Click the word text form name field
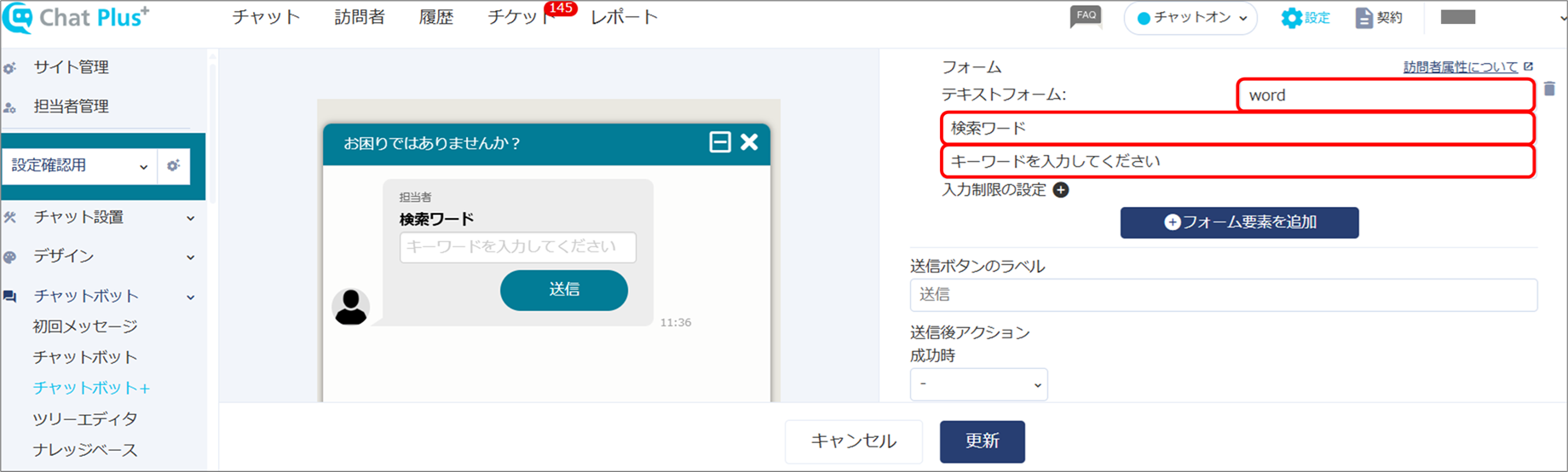The width and height of the screenshot is (1568, 472). pyautogui.click(x=1386, y=95)
